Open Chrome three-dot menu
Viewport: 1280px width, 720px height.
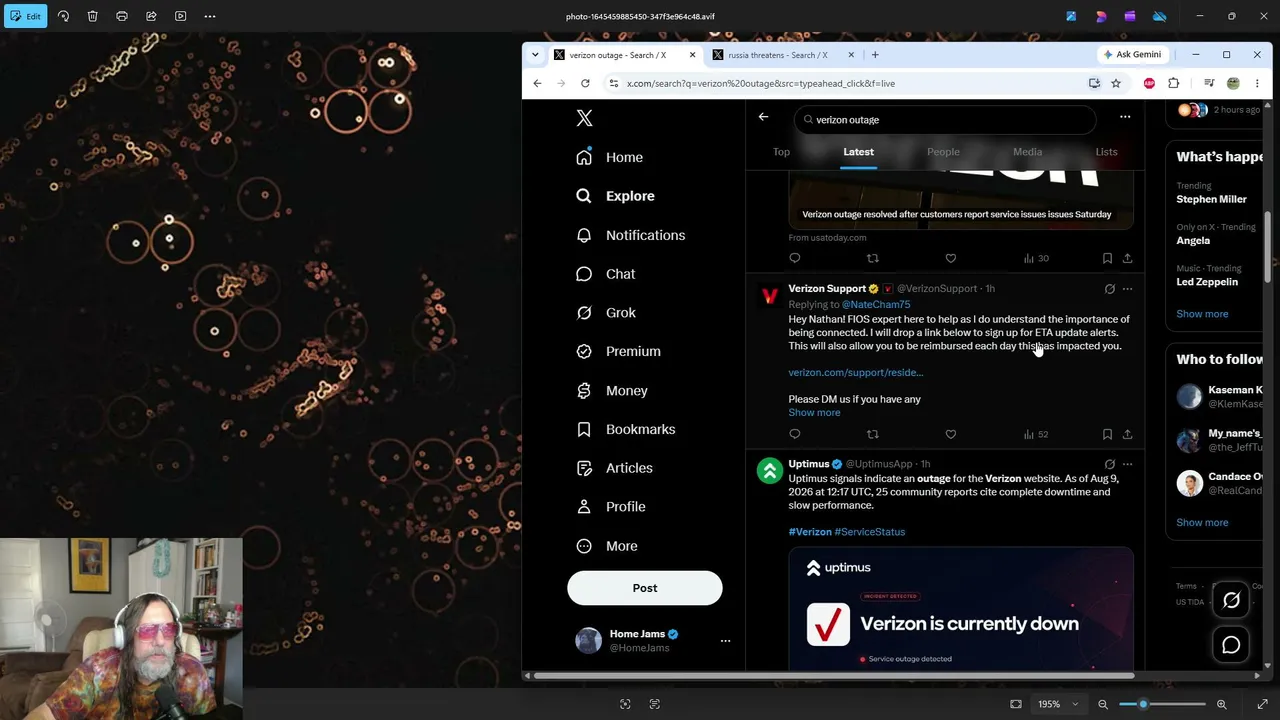click(x=1258, y=83)
